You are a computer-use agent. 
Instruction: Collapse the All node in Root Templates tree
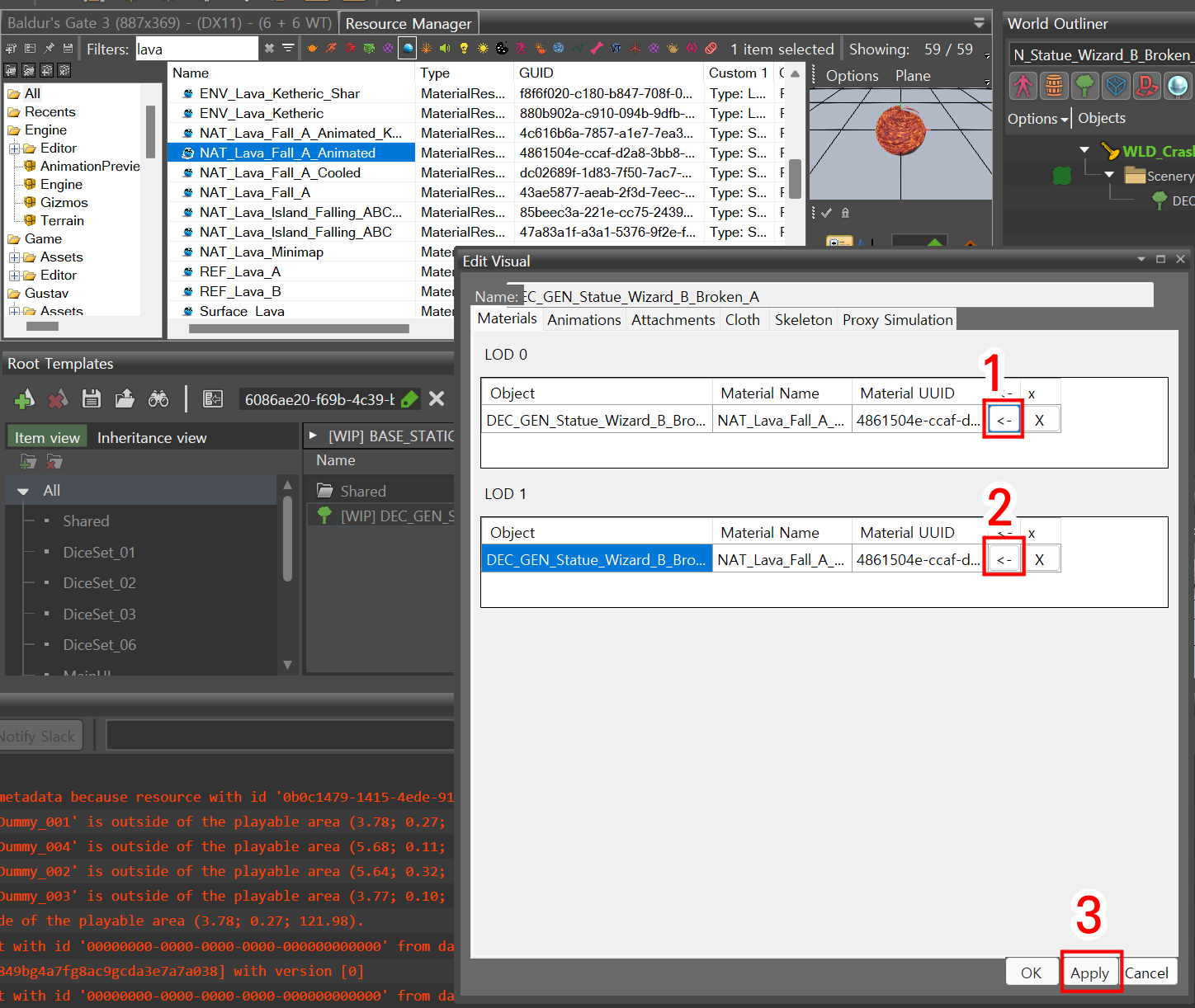[x=23, y=491]
